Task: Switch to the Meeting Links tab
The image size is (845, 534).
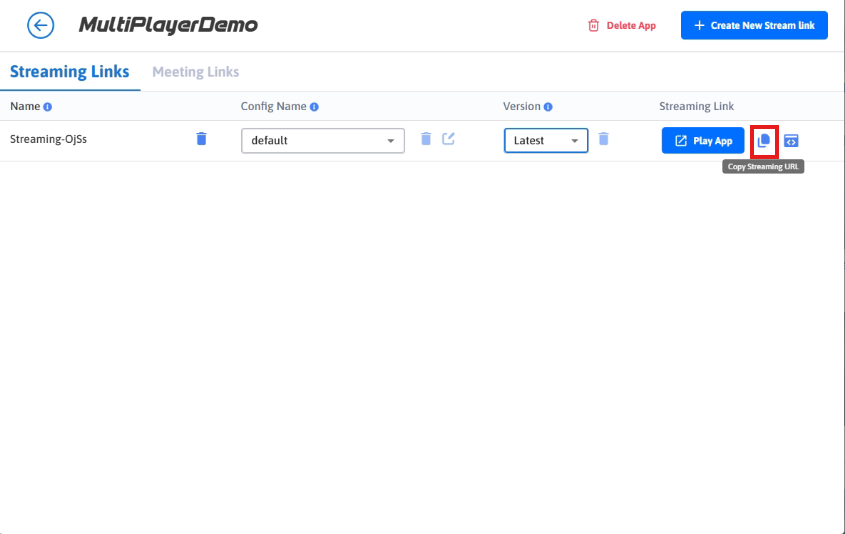Action: tap(195, 72)
